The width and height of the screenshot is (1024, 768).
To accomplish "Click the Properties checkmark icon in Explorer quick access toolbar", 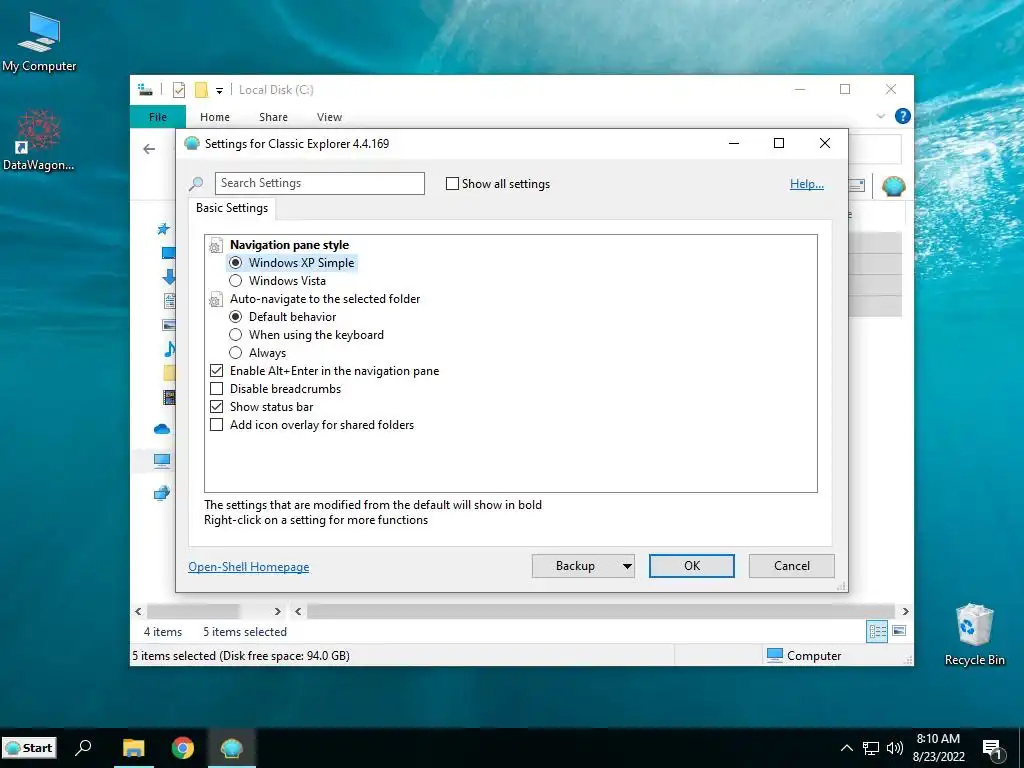I will tap(178, 89).
